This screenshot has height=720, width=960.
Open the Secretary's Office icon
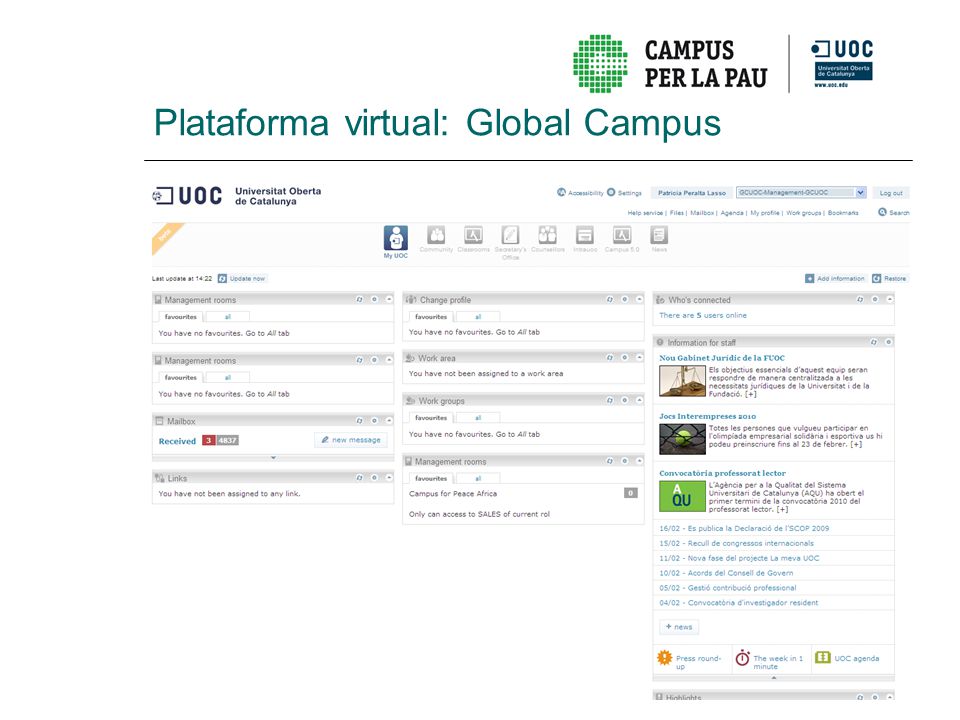[x=511, y=235]
